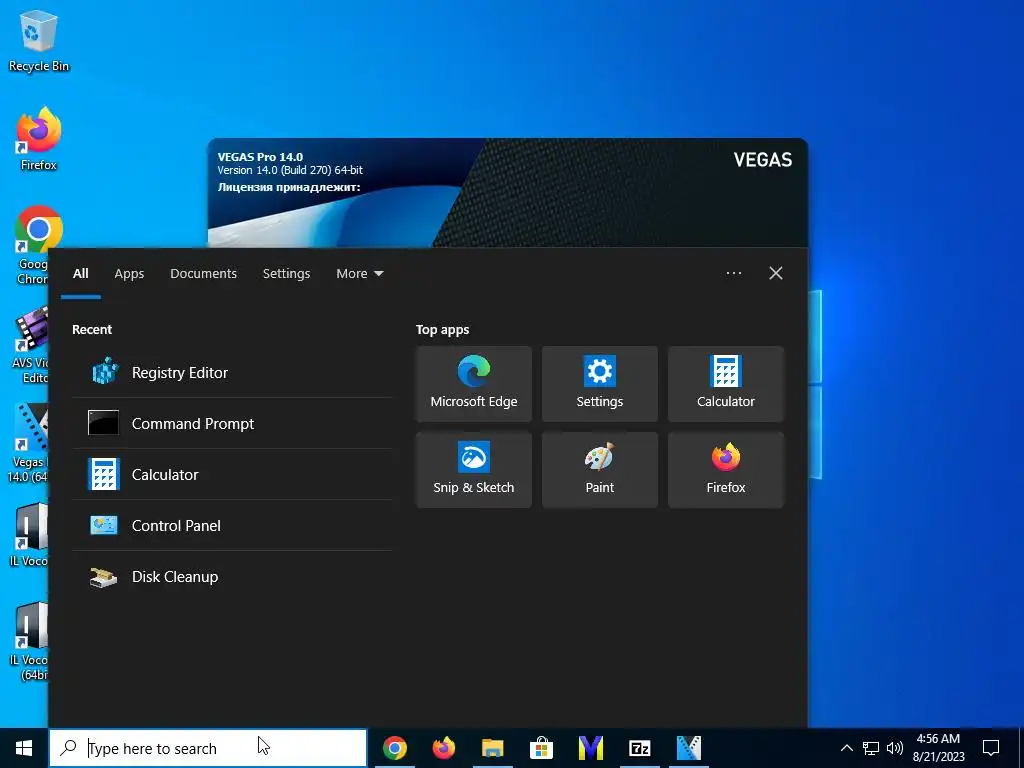Launch Disk Cleanup from Recent list
Image resolution: width=1024 pixels, height=768 pixels.
(232, 576)
